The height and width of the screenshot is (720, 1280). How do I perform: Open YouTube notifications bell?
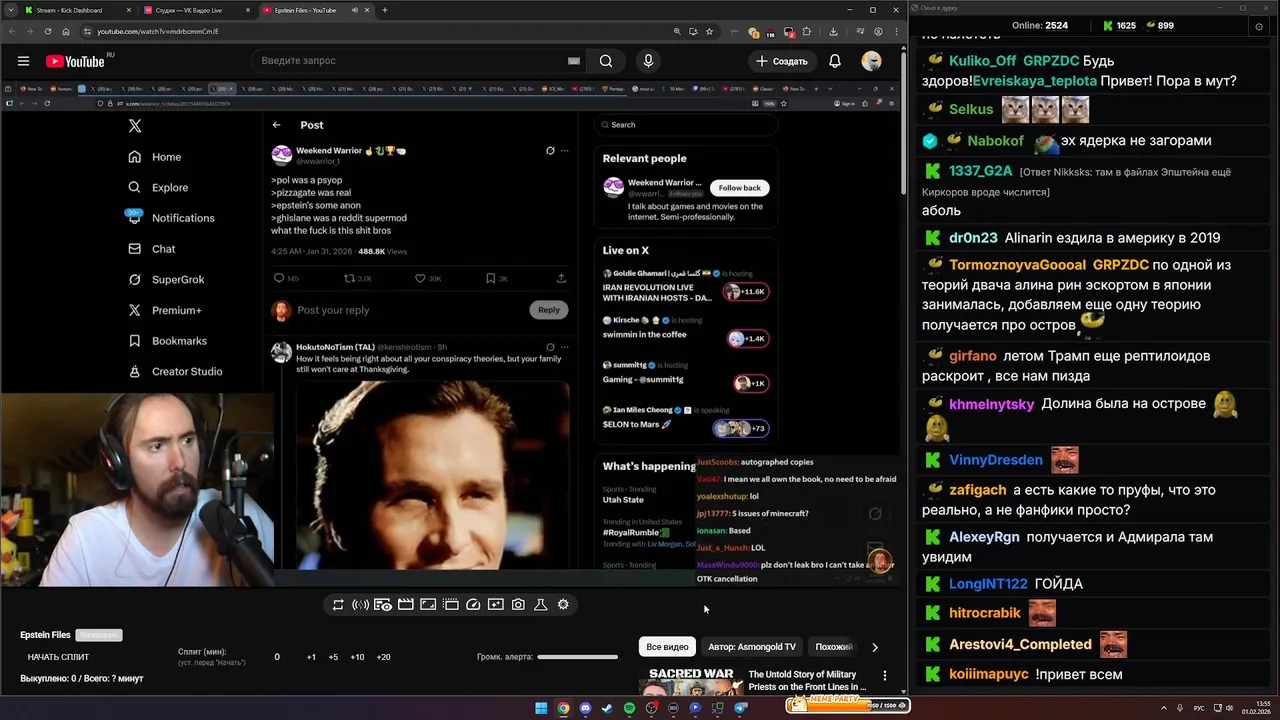(x=835, y=61)
